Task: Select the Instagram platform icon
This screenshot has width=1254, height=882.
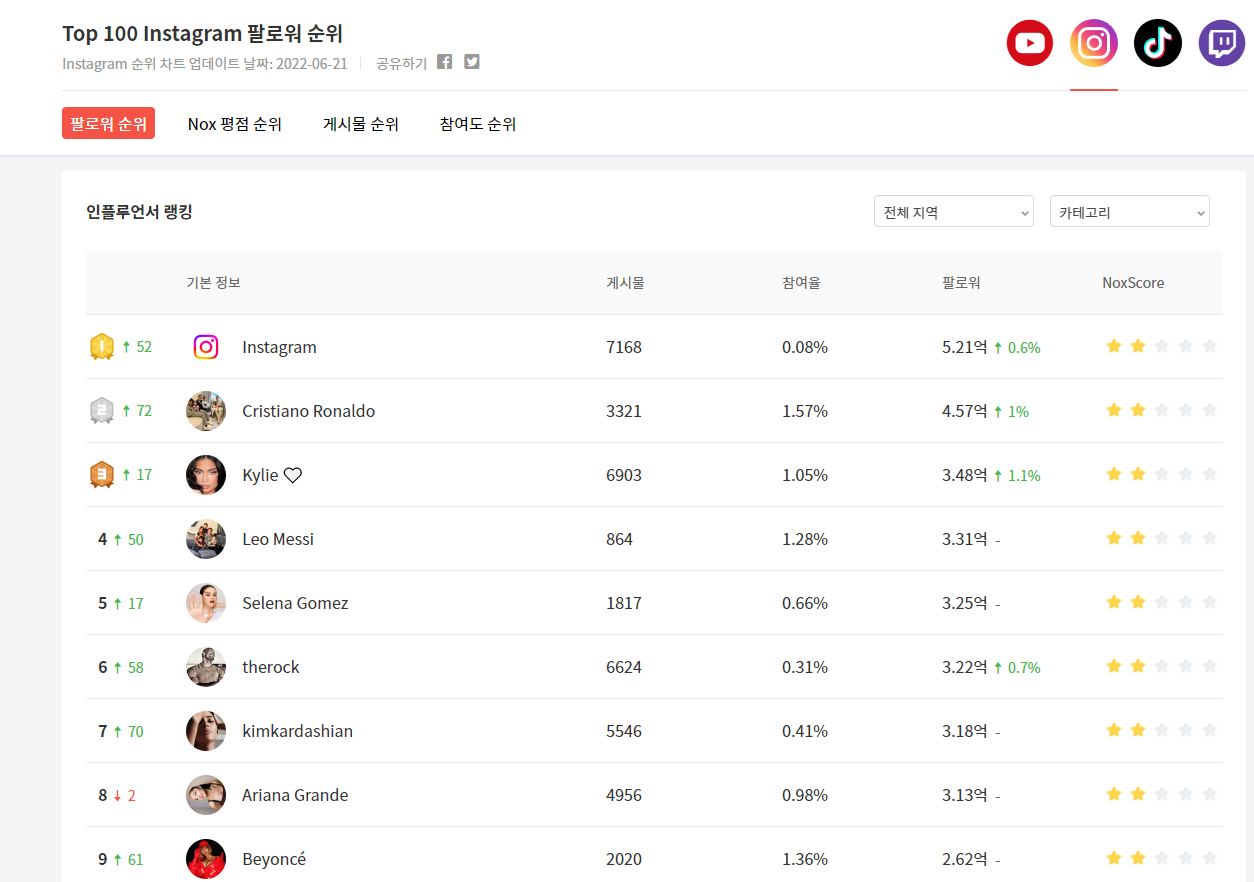Action: point(1094,43)
